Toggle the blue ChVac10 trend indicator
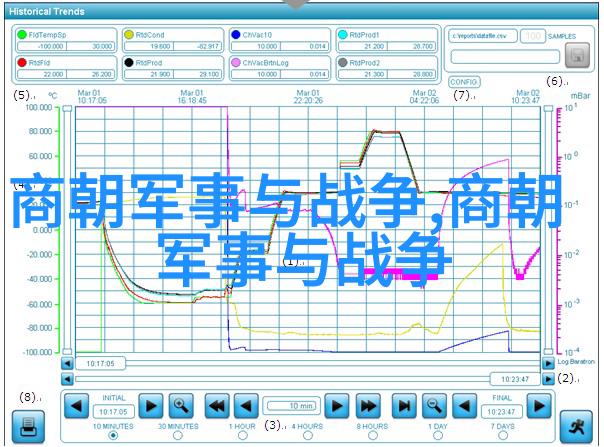 (x=236, y=35)
